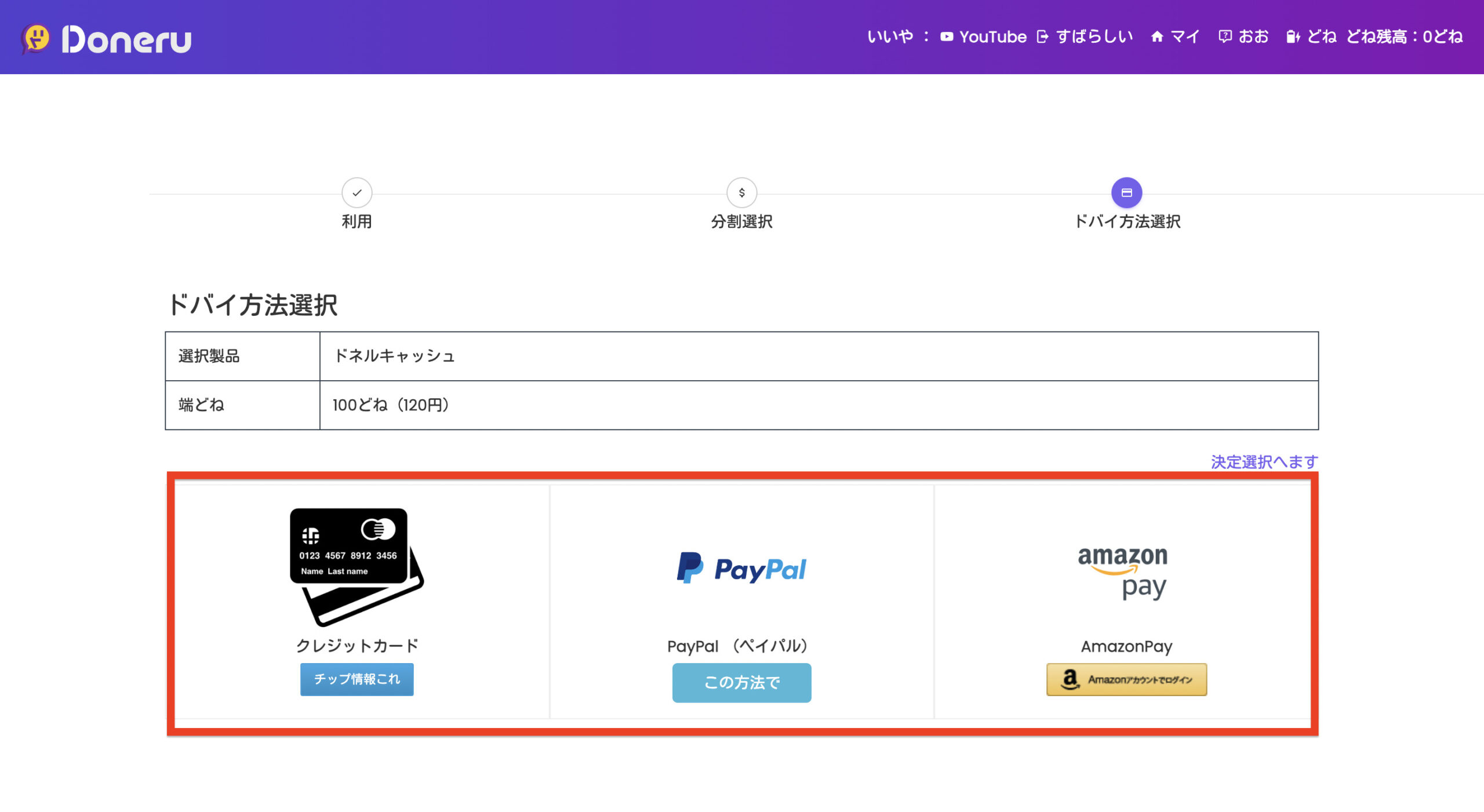Click the いいや label in header
This screenshot has height=812, width=1484.
click(x=890, y=37)
